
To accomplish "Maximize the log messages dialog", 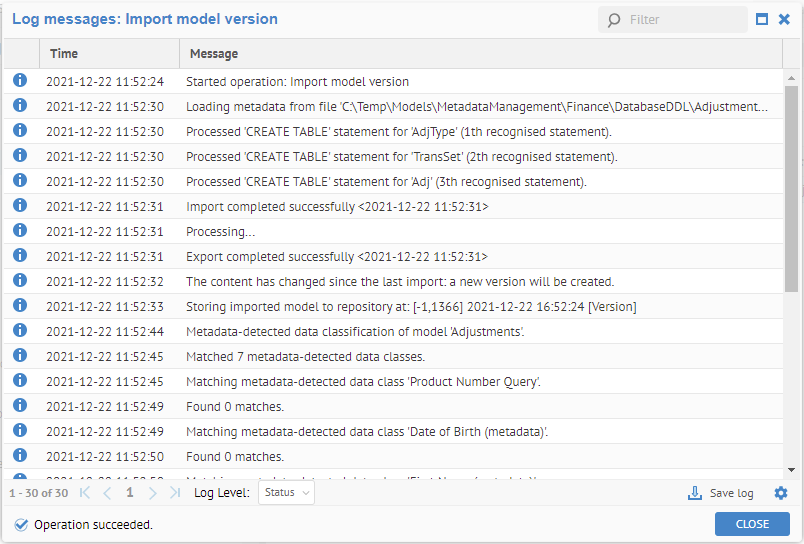I will (x=762, y=19).
